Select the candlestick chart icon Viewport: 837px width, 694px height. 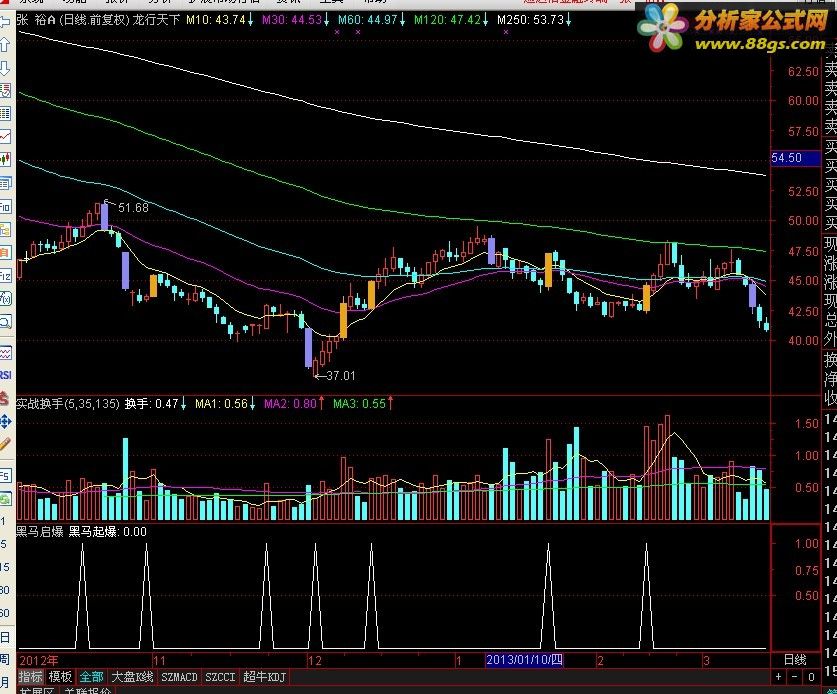tap(5, 160)
